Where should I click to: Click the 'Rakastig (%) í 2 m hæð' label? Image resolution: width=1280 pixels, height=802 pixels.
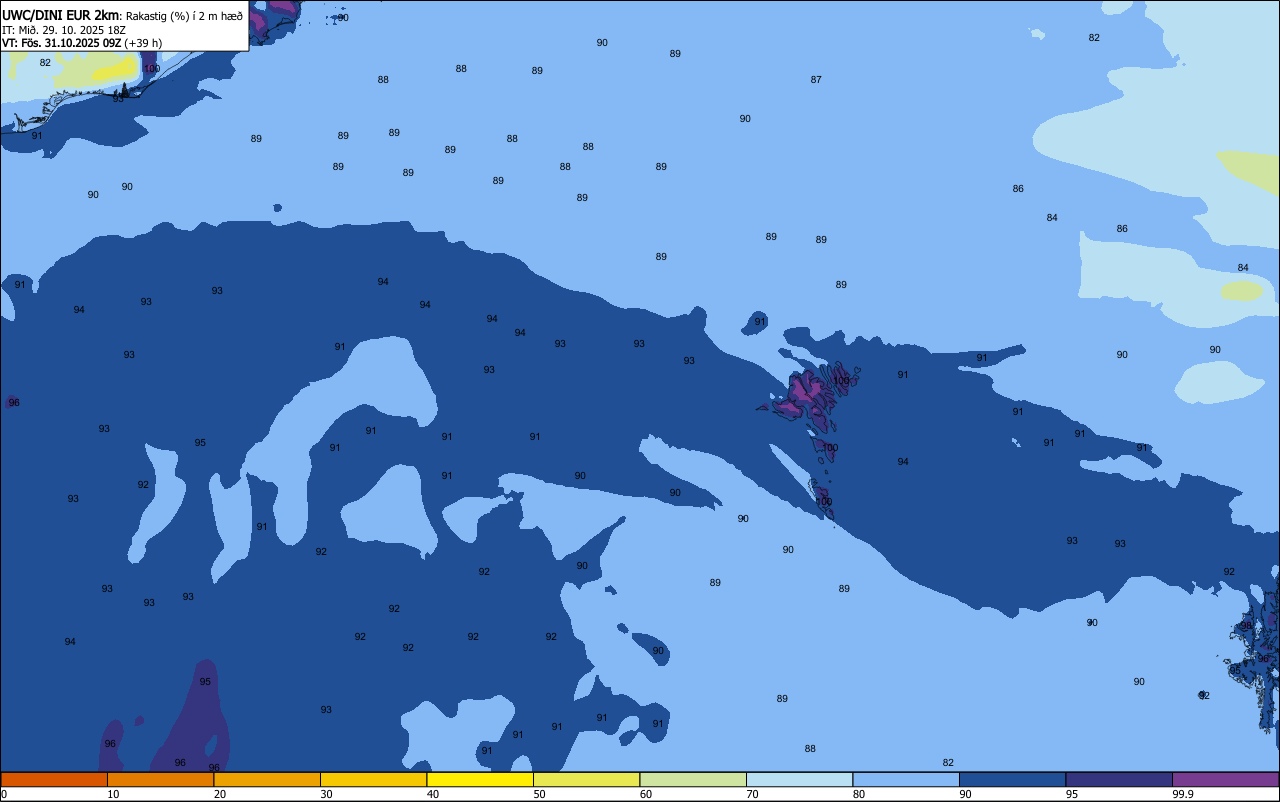(184, 16)
